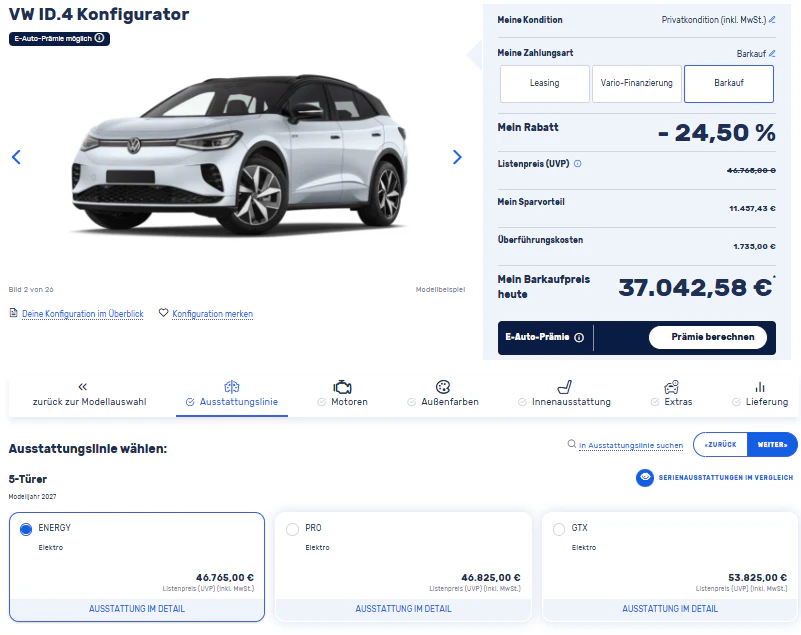Click the 37.042,58 € Barkaufpreis value
801x635 pixels.
pyautogui.click(x=695, y=288)
